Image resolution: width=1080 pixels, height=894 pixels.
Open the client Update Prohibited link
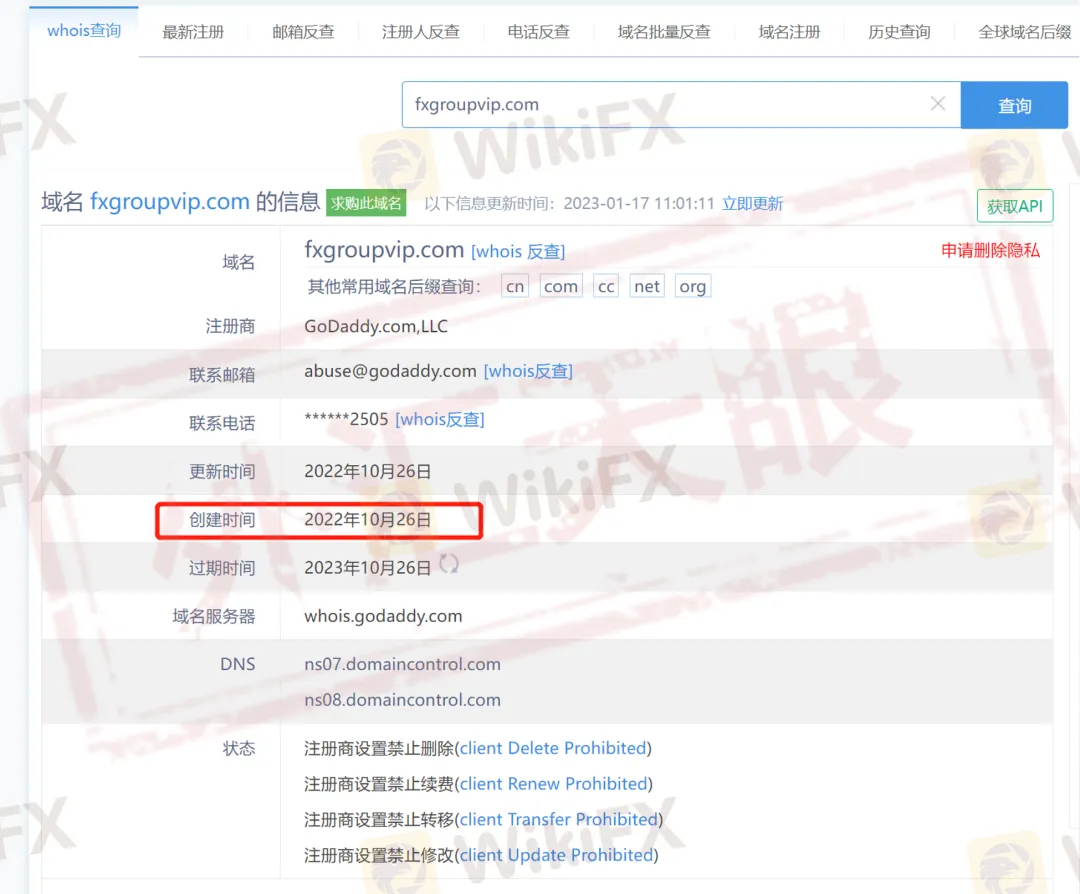(x=557, y=855)
